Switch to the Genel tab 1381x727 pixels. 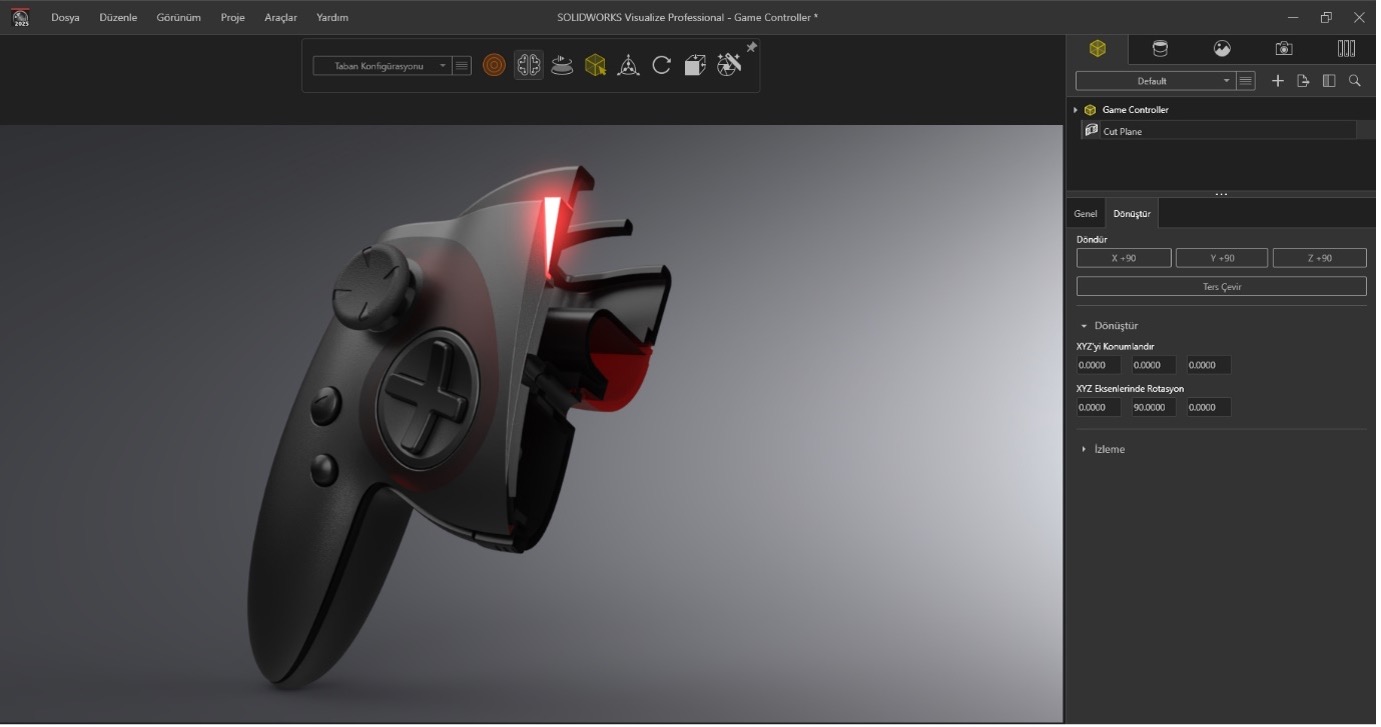point(1084,213)
